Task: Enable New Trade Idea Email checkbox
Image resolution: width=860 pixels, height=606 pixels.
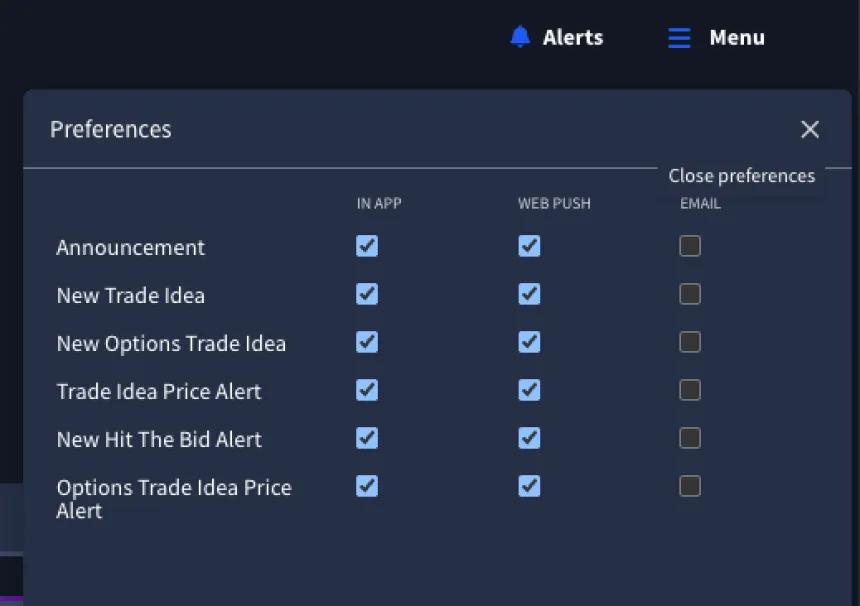Action: click(690, 294)
